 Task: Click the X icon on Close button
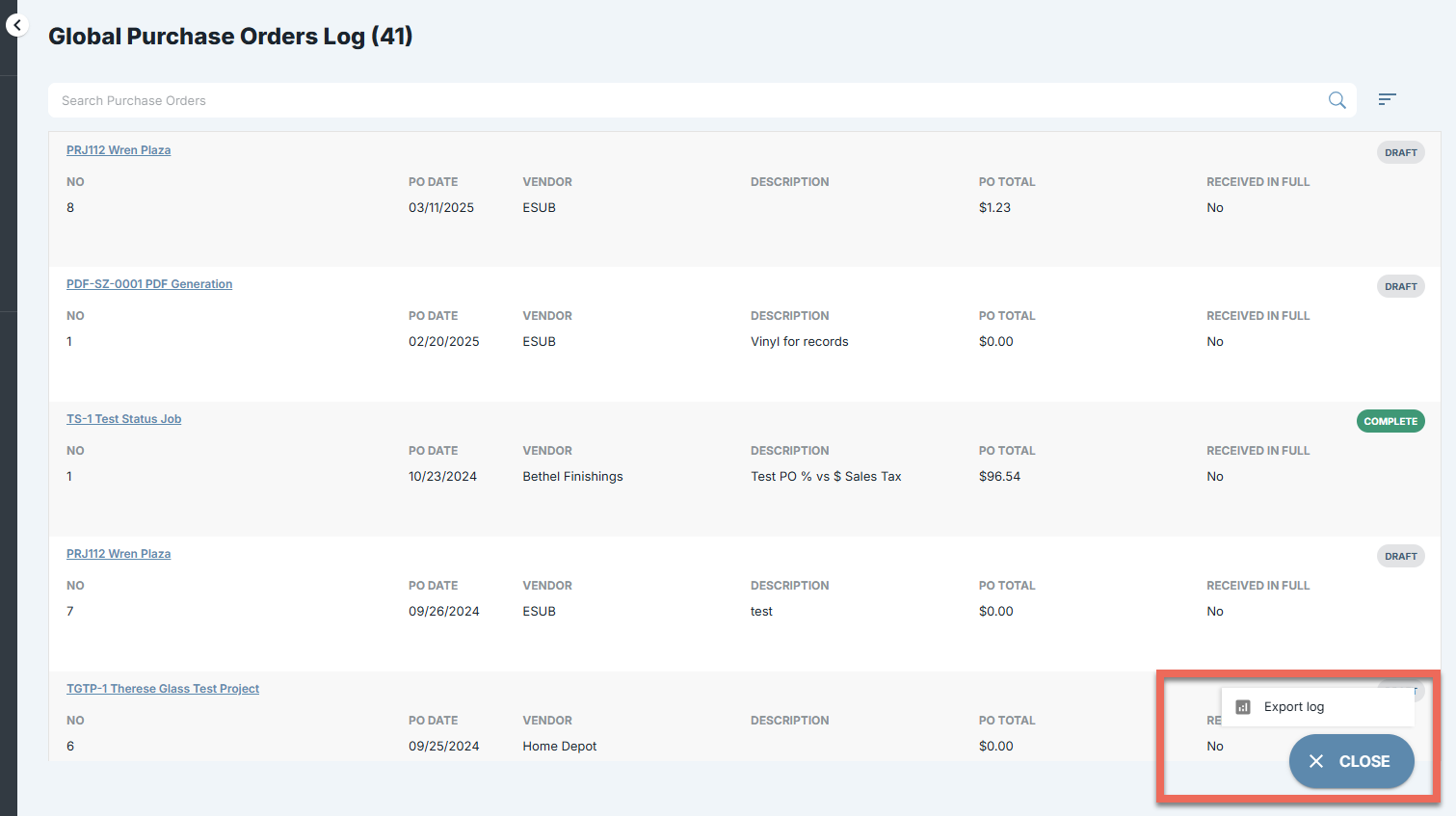click(1316, 761)
